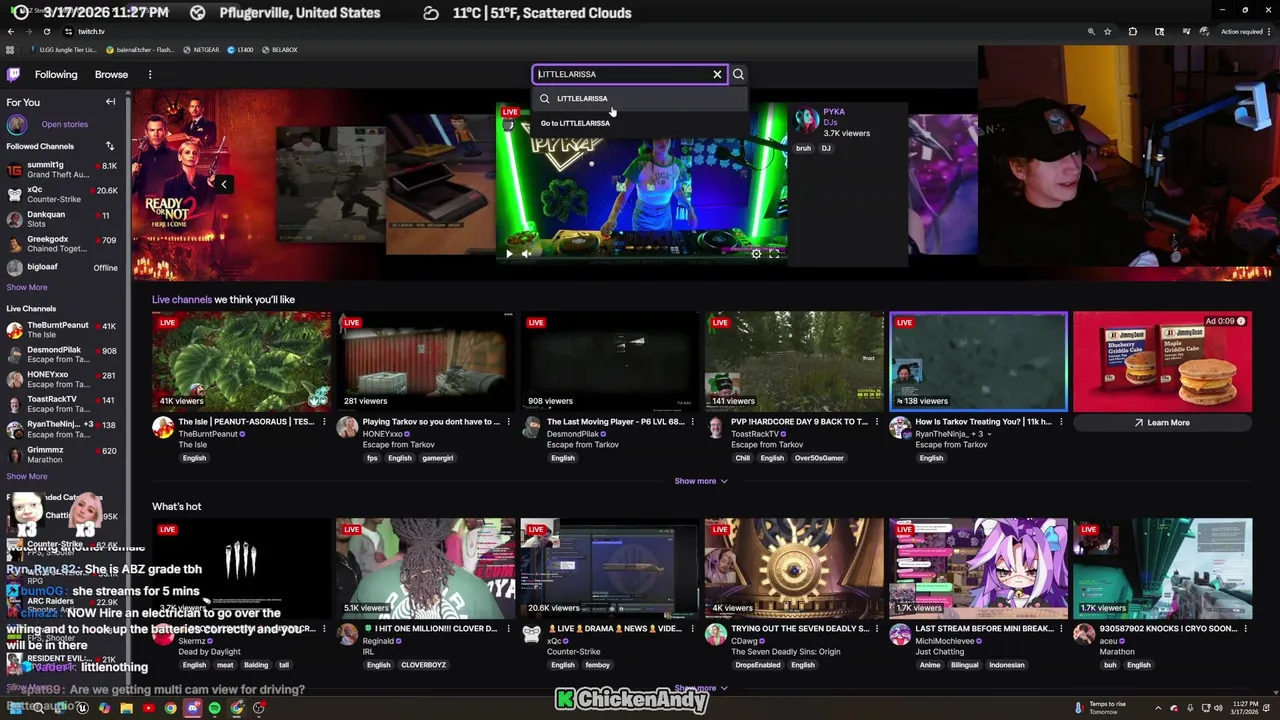Open options dots on ToastRackTV card

(x=876, y=422)
